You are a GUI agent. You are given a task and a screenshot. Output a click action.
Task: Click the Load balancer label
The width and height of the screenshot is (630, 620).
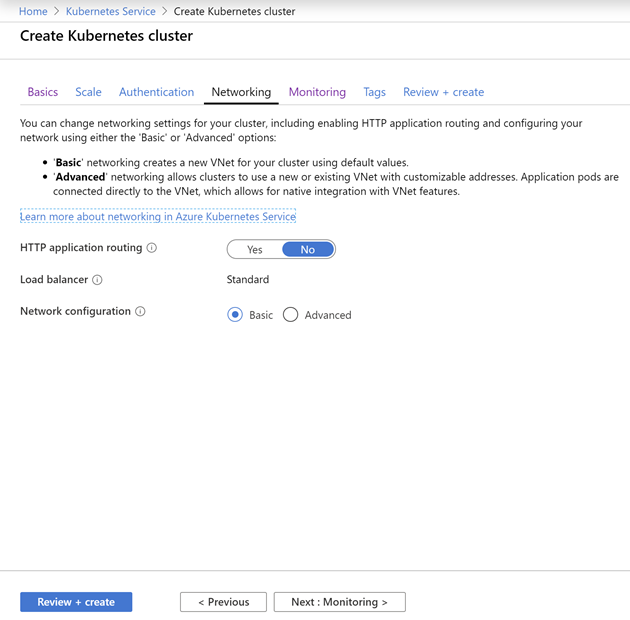coord(54,280)
